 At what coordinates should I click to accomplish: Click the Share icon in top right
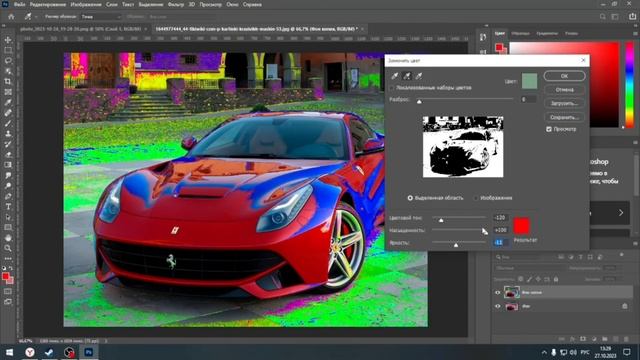pyautogui.click(x=632, y=17)
